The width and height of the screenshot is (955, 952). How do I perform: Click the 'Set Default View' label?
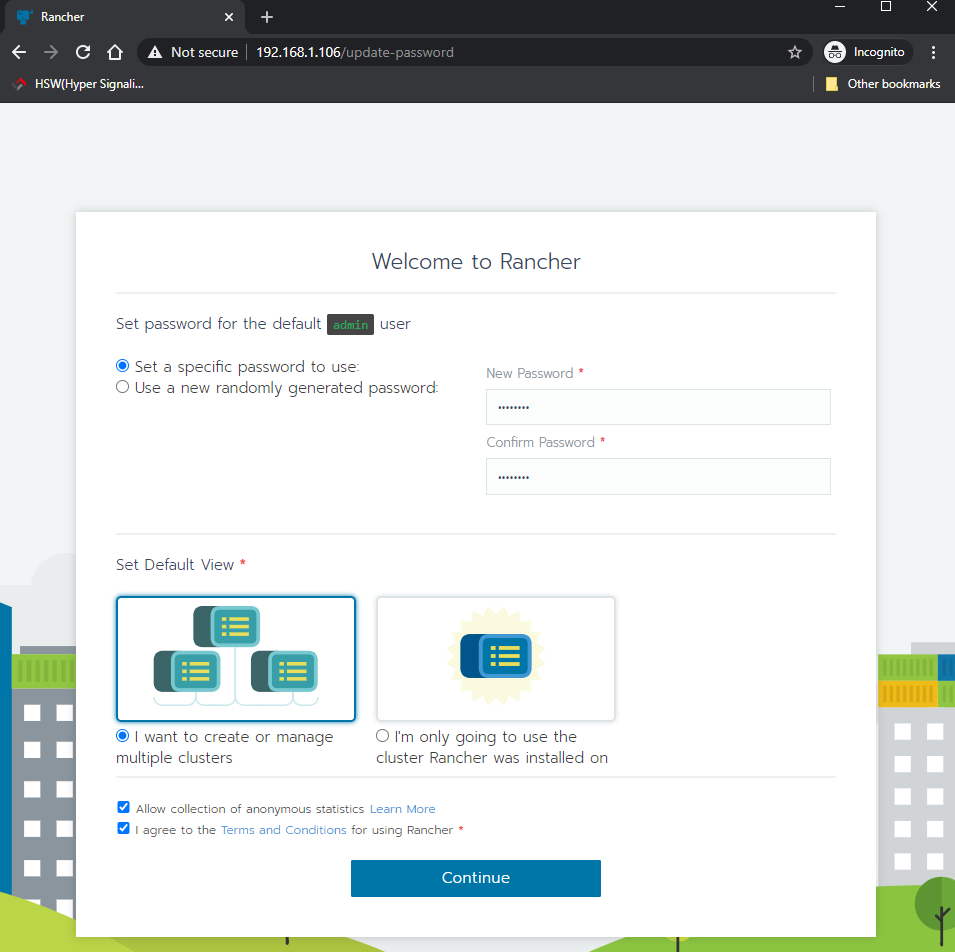[x=175, y=565]
